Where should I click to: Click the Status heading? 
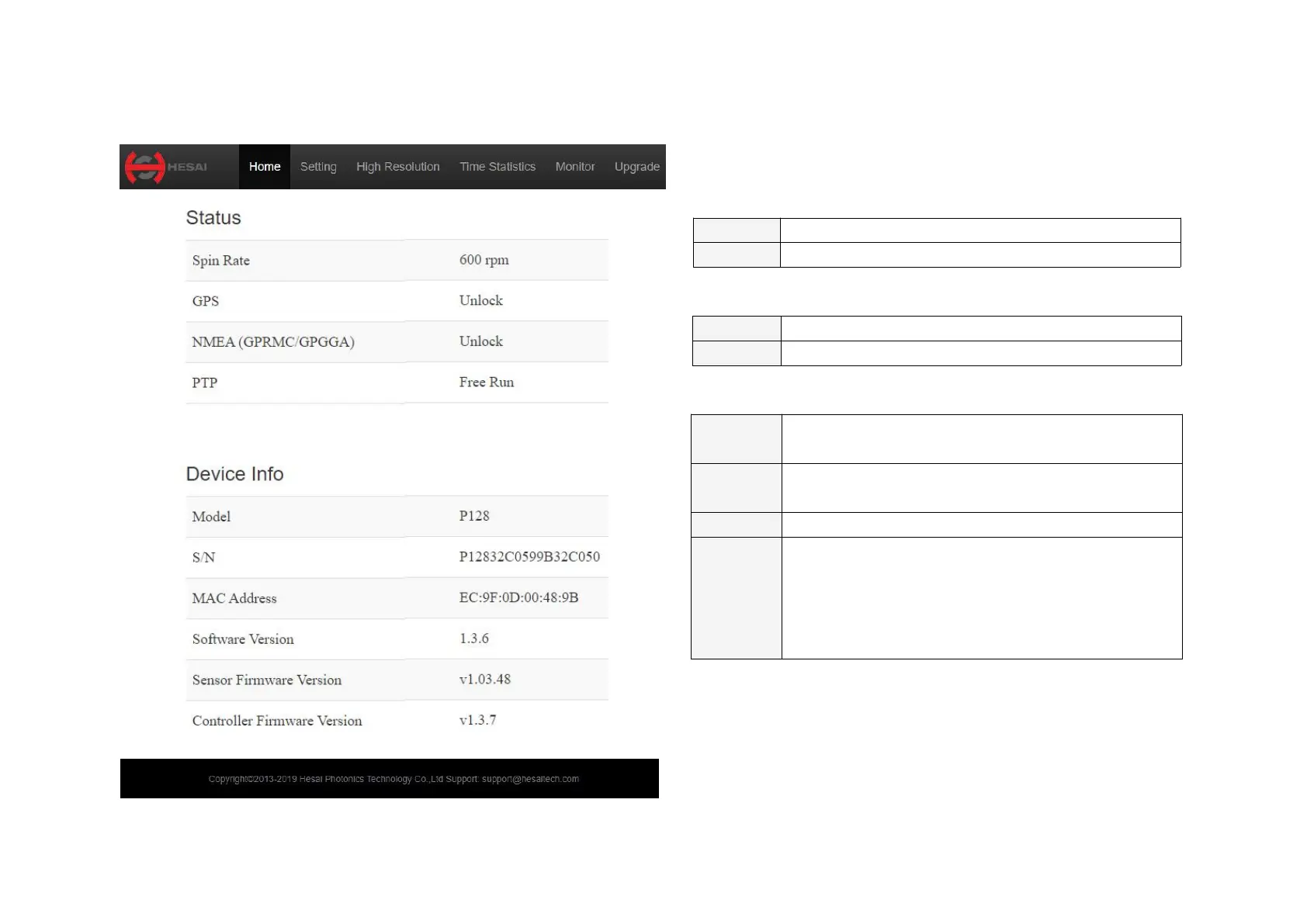click(213, 218)
